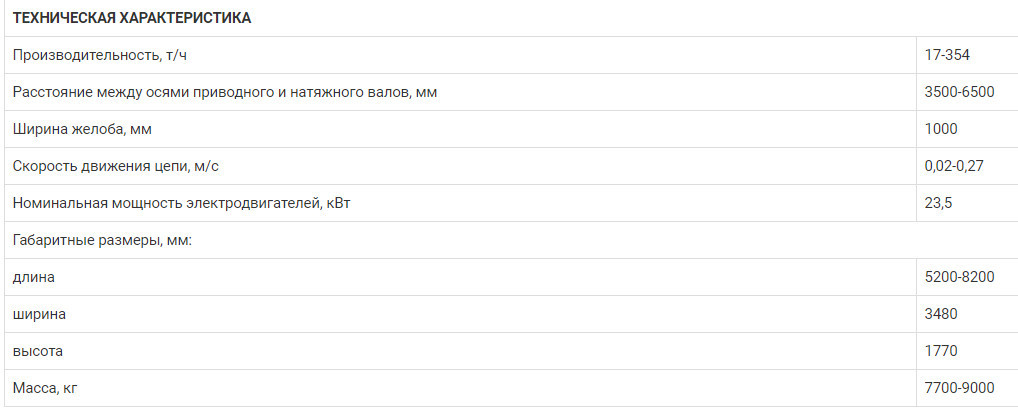The image size is (1018, 410).
Task: Click the 17-354 productivity value
Action: pos(947,55)
